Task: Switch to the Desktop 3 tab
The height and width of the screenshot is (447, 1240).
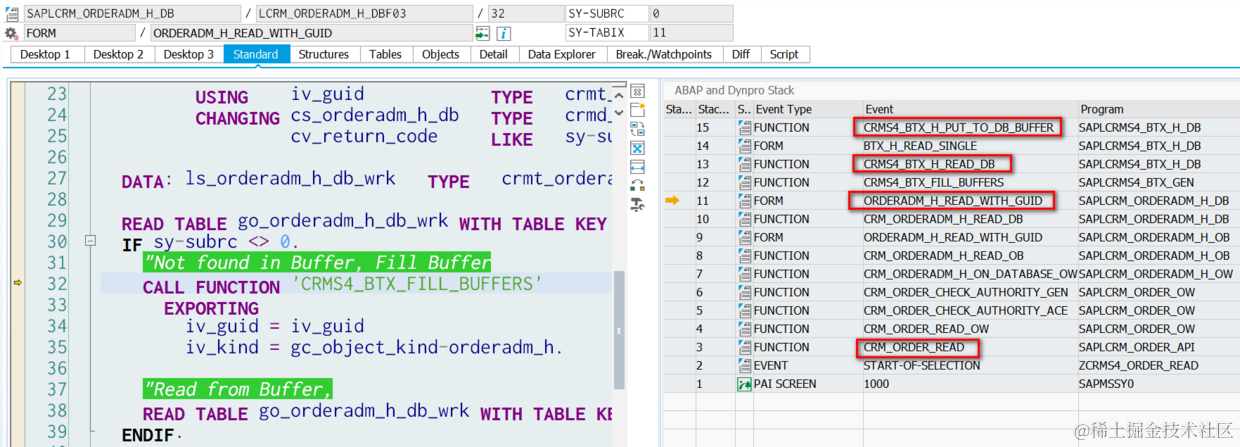Action: tap(188, 54)
